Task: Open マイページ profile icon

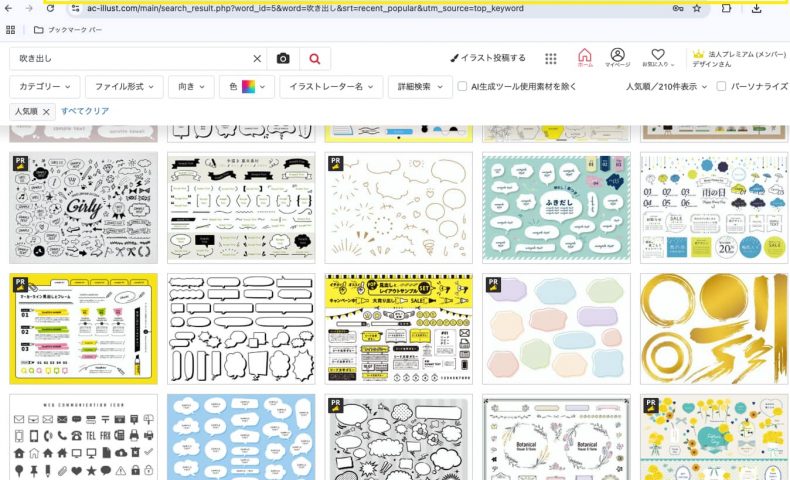Action: 617,57
